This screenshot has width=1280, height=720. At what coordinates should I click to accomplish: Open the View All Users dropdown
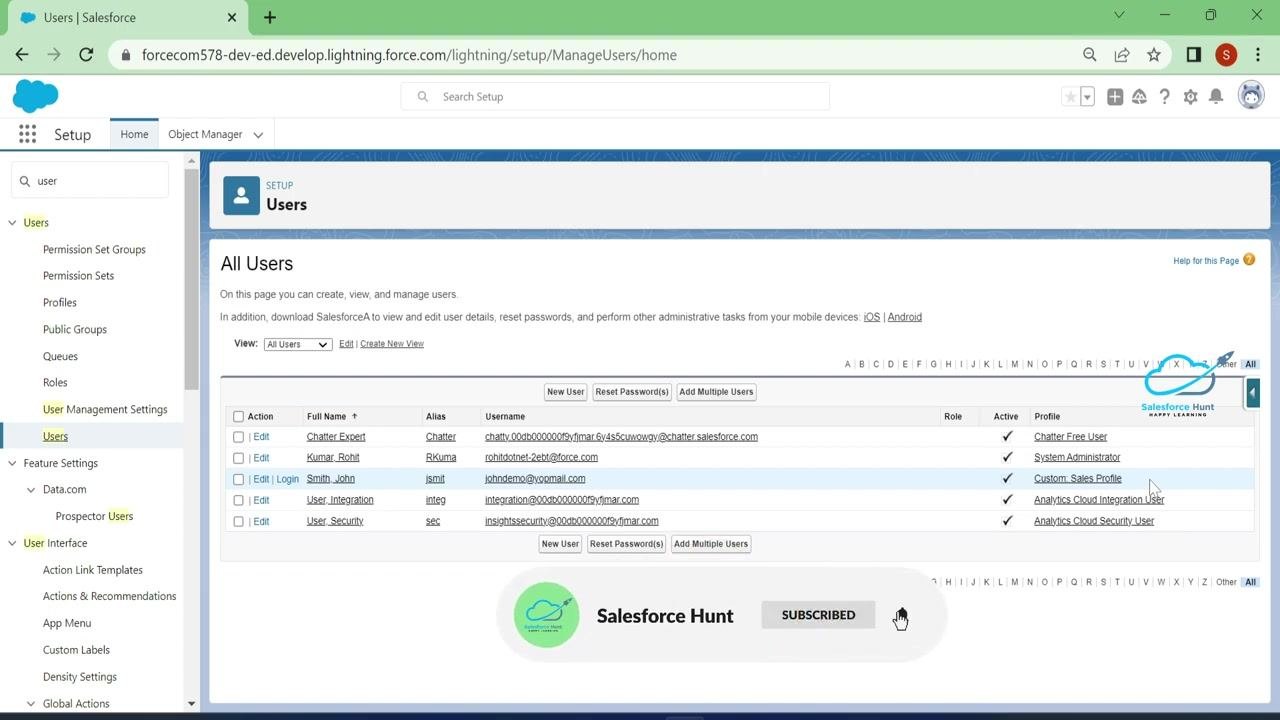pyautogui.click(x=297, y=344)
